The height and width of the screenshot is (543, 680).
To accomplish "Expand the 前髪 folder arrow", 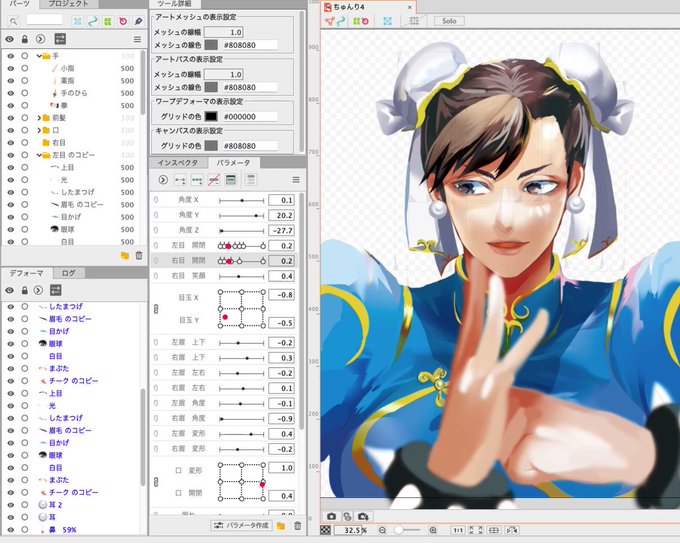I will point(39,118).
